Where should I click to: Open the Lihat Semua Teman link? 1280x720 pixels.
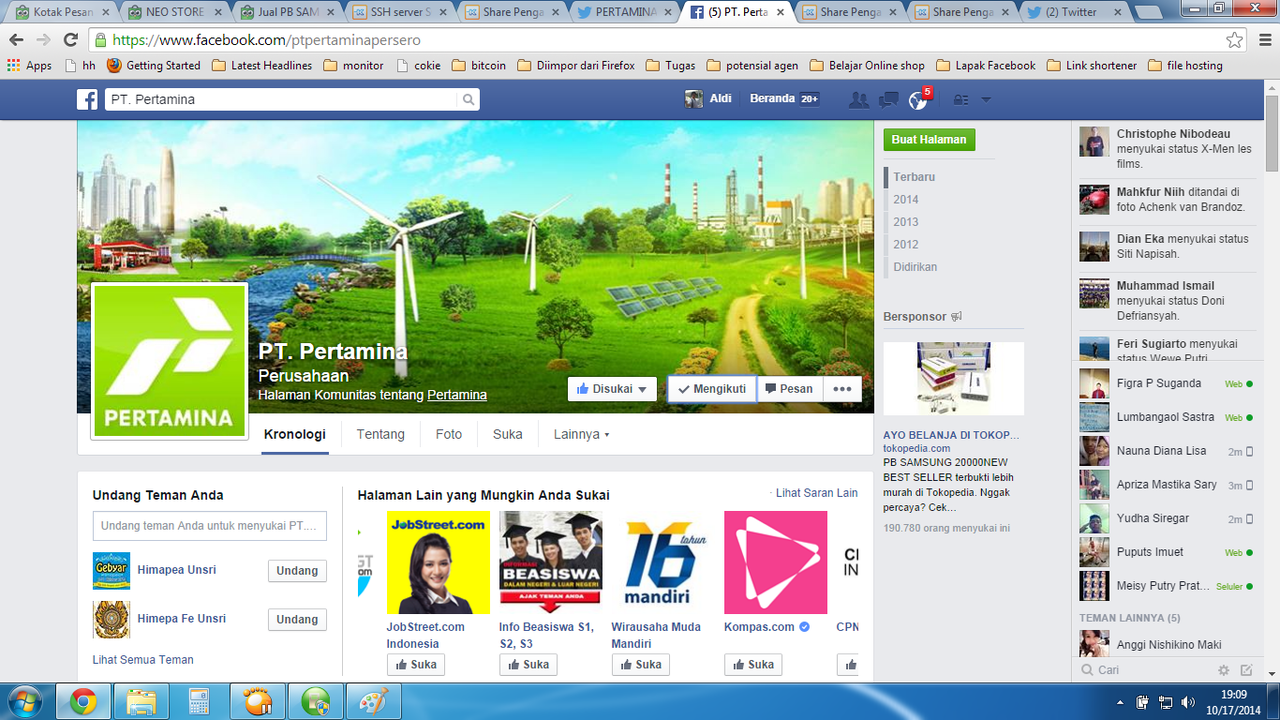(143, 660)
